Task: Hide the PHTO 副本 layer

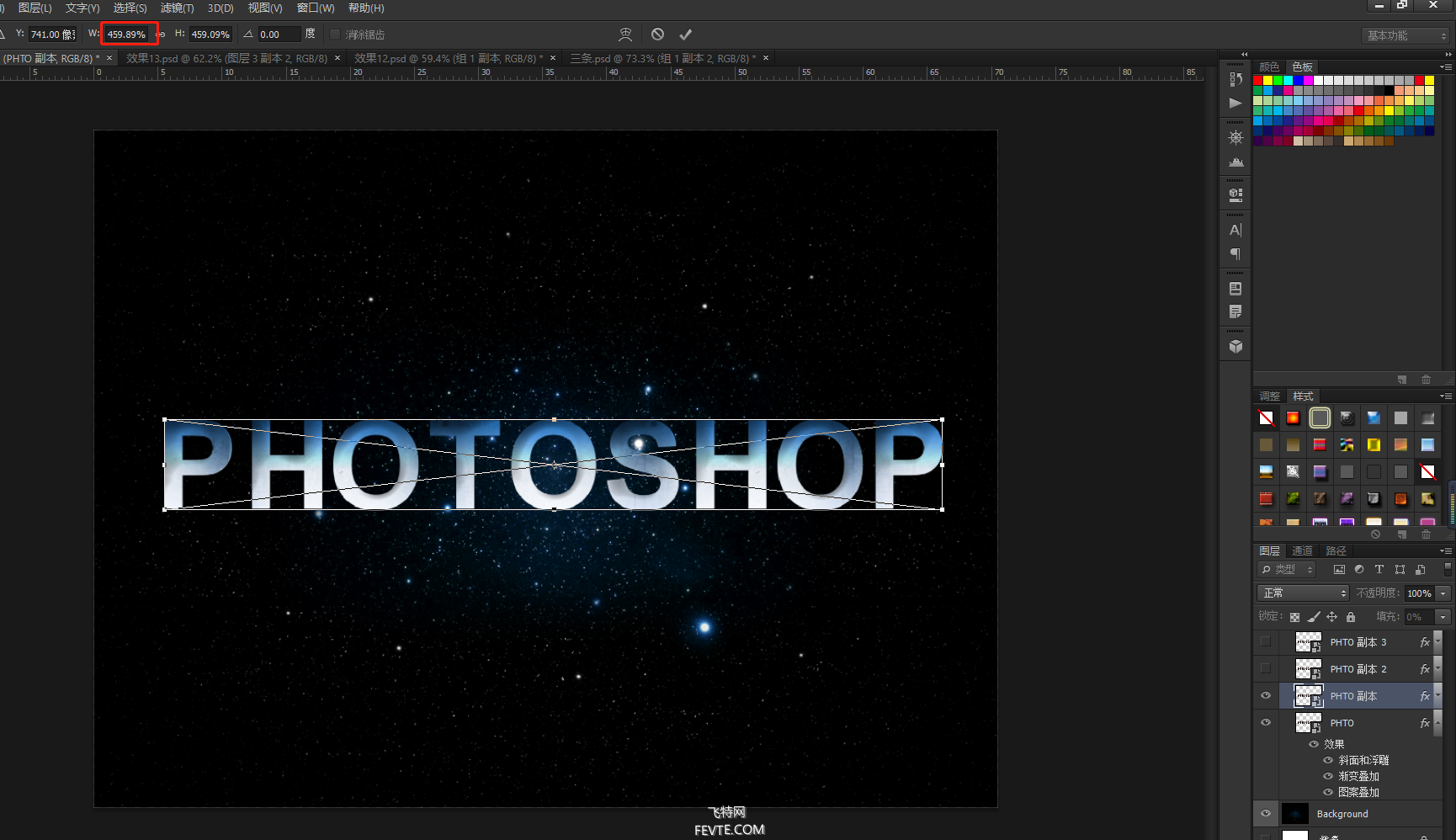Action: point(1266,695)
